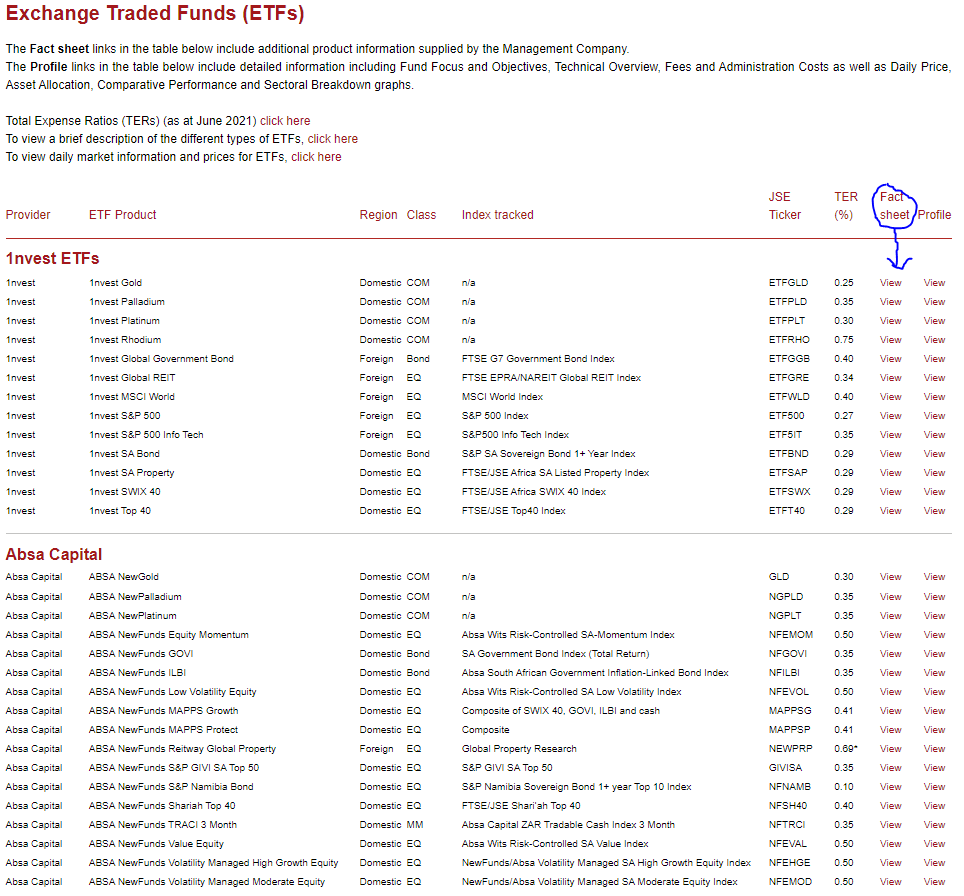
Task: Click the JSE Ticker column header
Action: 785,205
